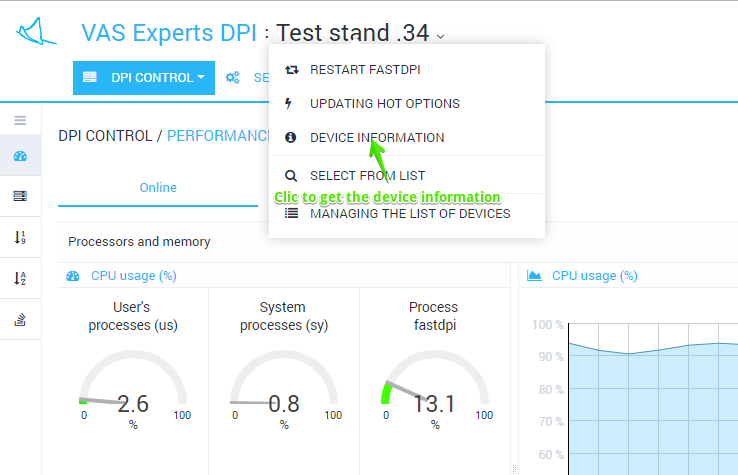This screenshot has height=475, width=738.
Task: Switch to the Online tab
Action: pyautogui.click(x=158, y=188)
